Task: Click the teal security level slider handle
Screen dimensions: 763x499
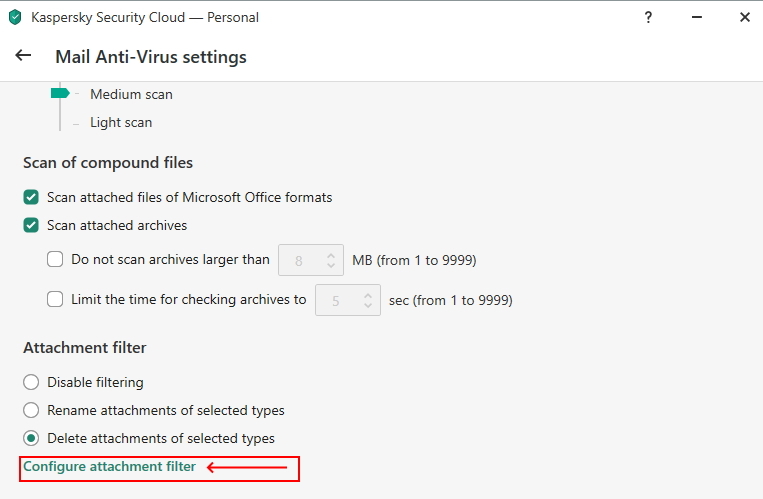Action: [60, 93]
